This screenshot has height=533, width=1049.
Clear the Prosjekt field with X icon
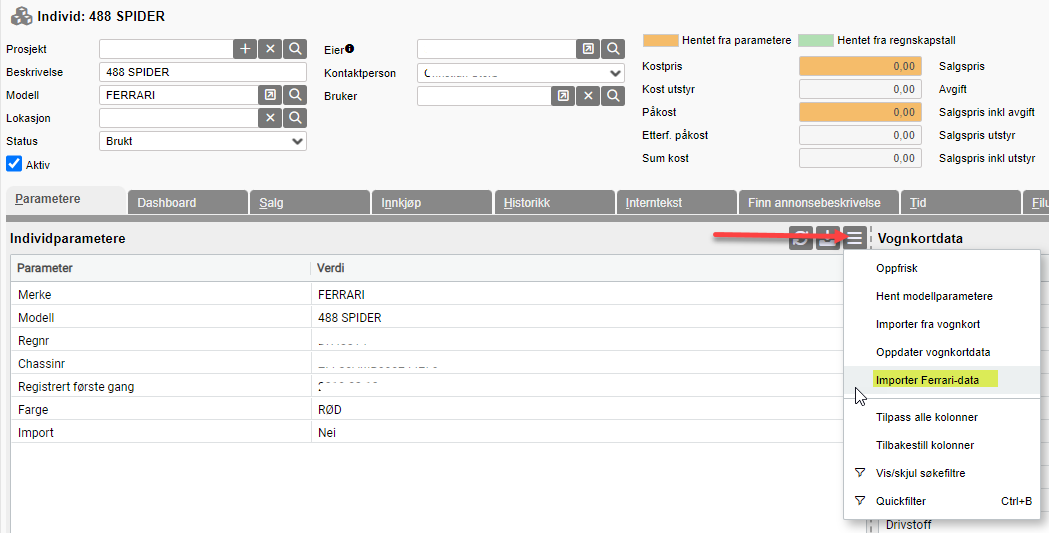click(x=270, y=49)
